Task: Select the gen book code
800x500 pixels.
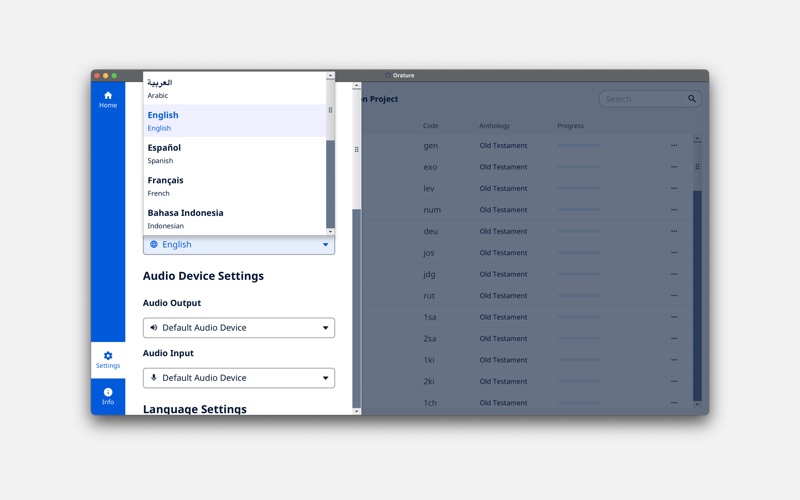Action: tap(430, 145)
